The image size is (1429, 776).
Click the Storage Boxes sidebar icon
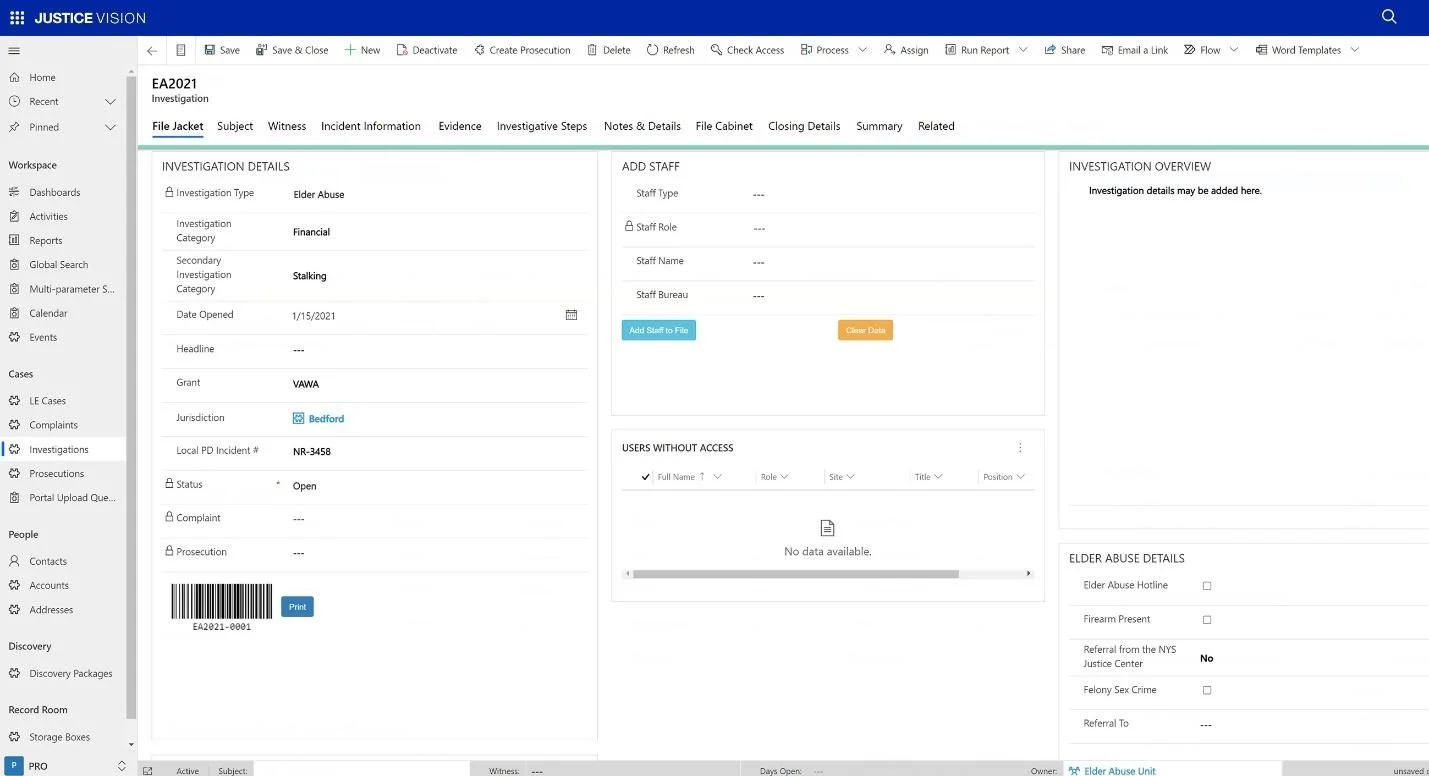[14, 737]
